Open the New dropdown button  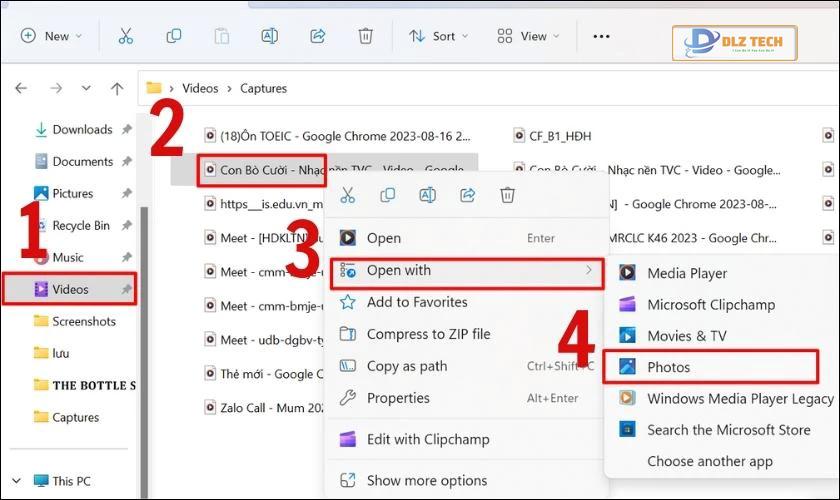[x=51, y=36]
